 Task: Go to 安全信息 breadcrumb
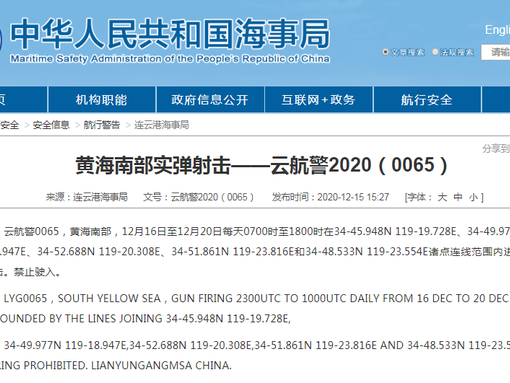coord(51,125)
